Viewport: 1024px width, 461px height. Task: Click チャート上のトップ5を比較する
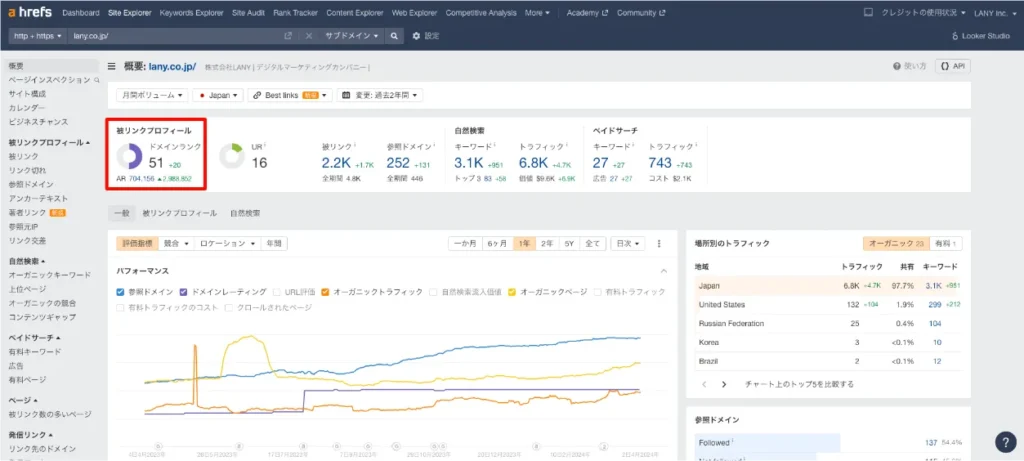point(799,384)
